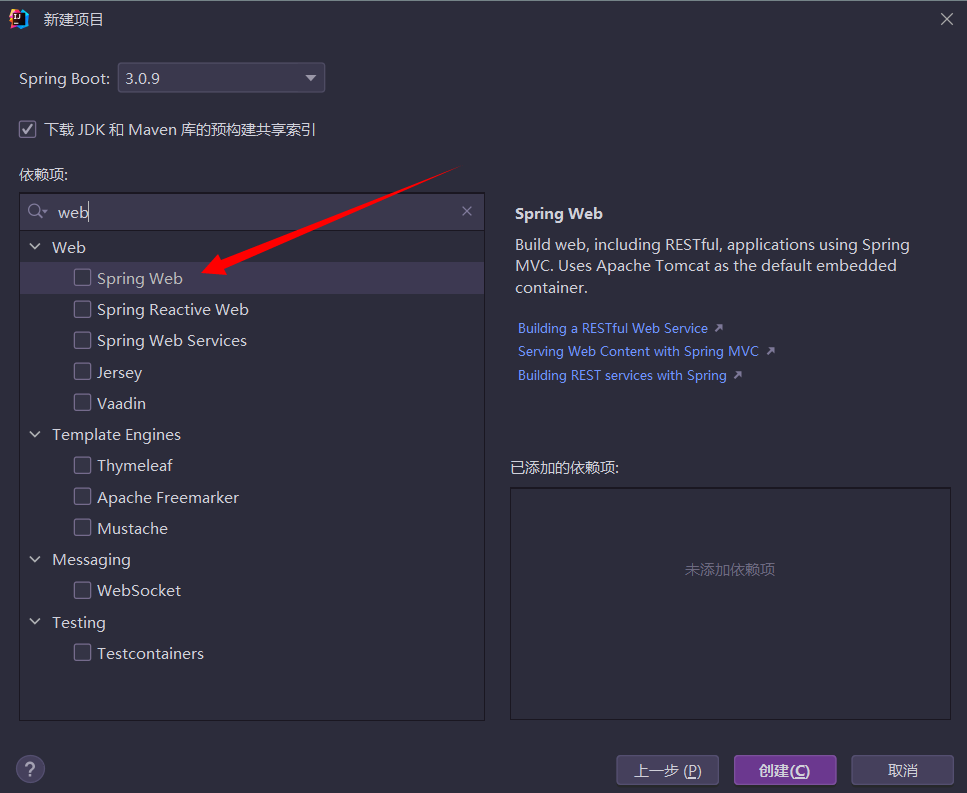Screen dimensions: 967x793
Task: Select the WebSocket dependency checkbox
Action: point(82,591)
